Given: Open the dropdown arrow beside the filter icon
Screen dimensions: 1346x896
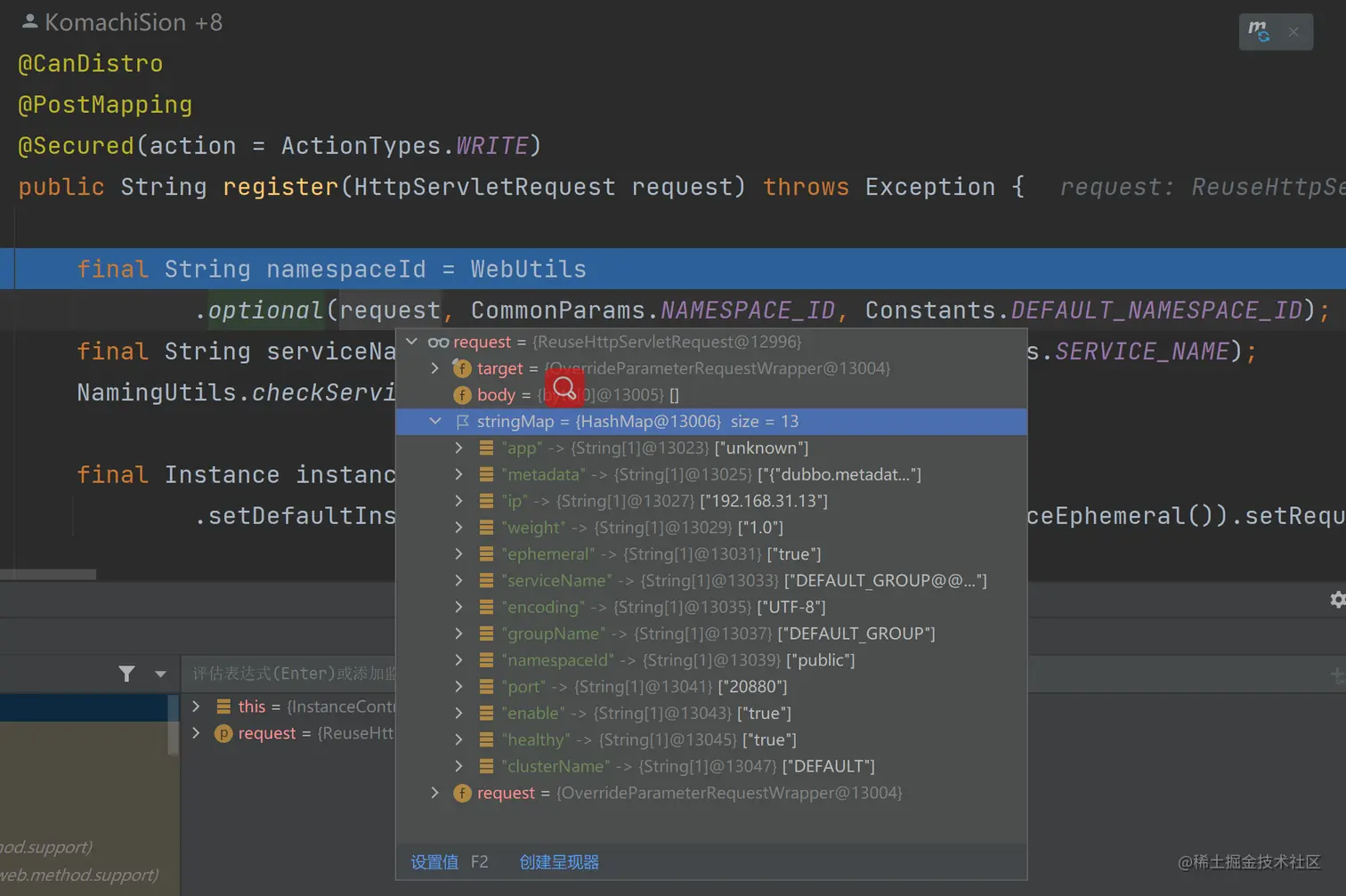Looking at the screenshot, I should [160, 674].
